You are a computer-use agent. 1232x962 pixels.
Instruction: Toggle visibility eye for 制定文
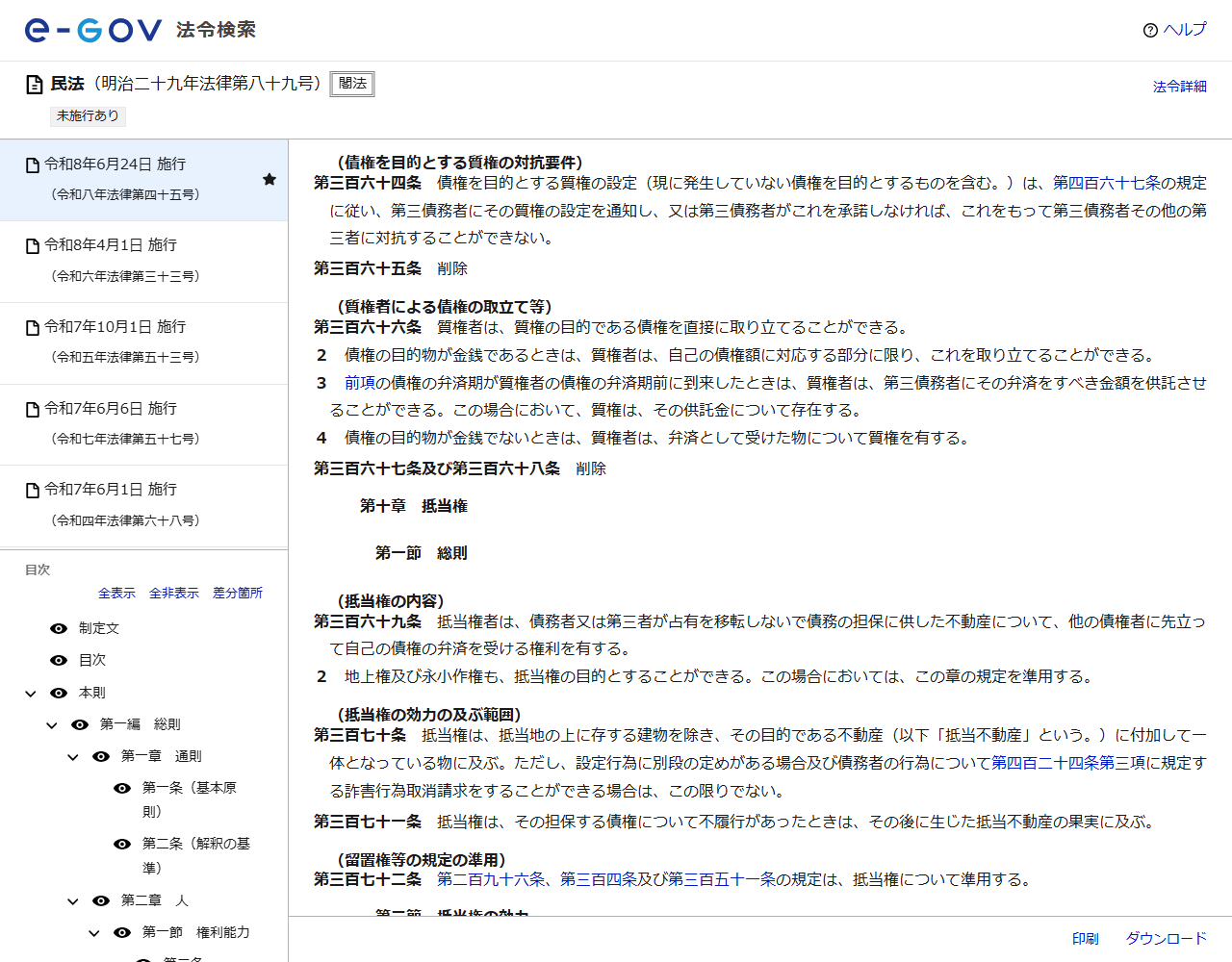pyautogui.click(x=59, y=628)
